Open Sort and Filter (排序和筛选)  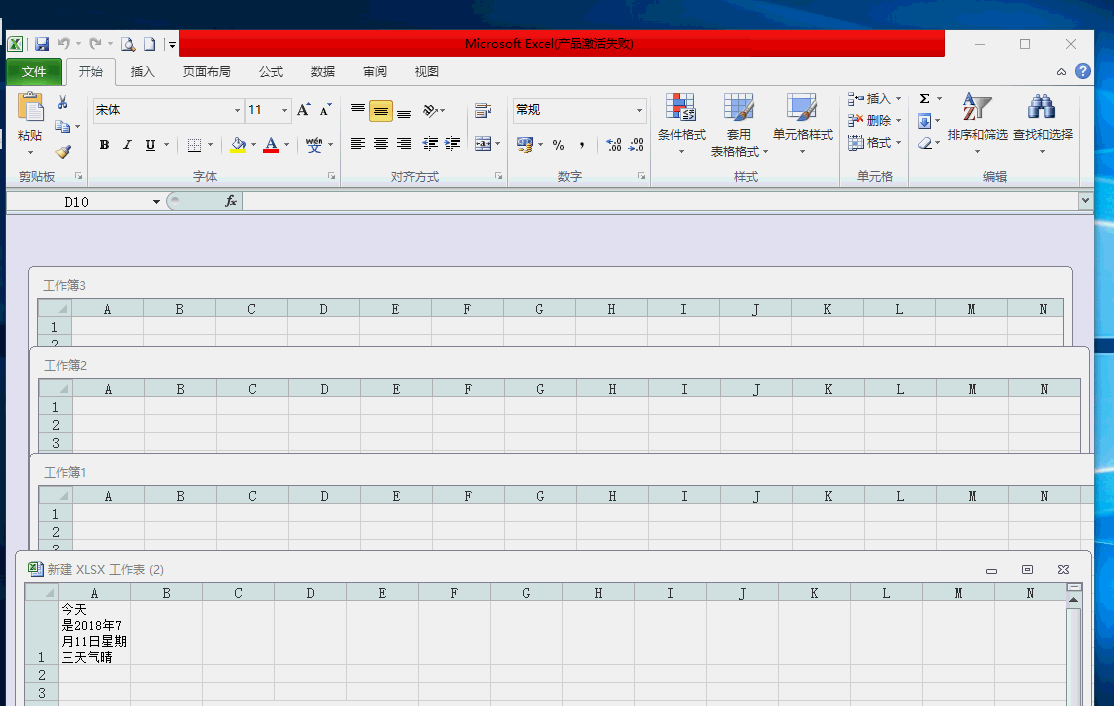[978, 122]
